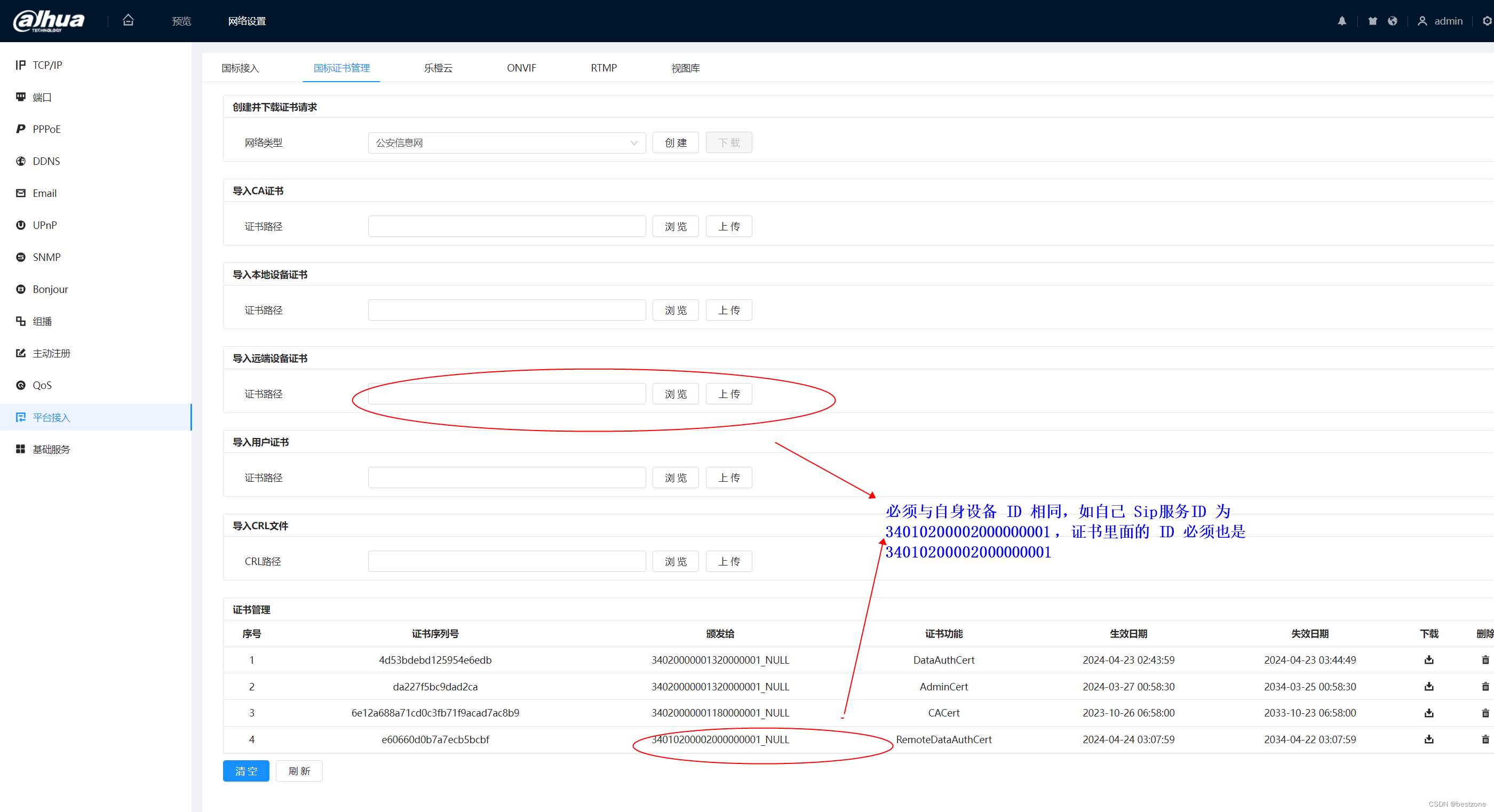Open SNMP configuration
Screen dimensions: 1494x812
point(46,257)
